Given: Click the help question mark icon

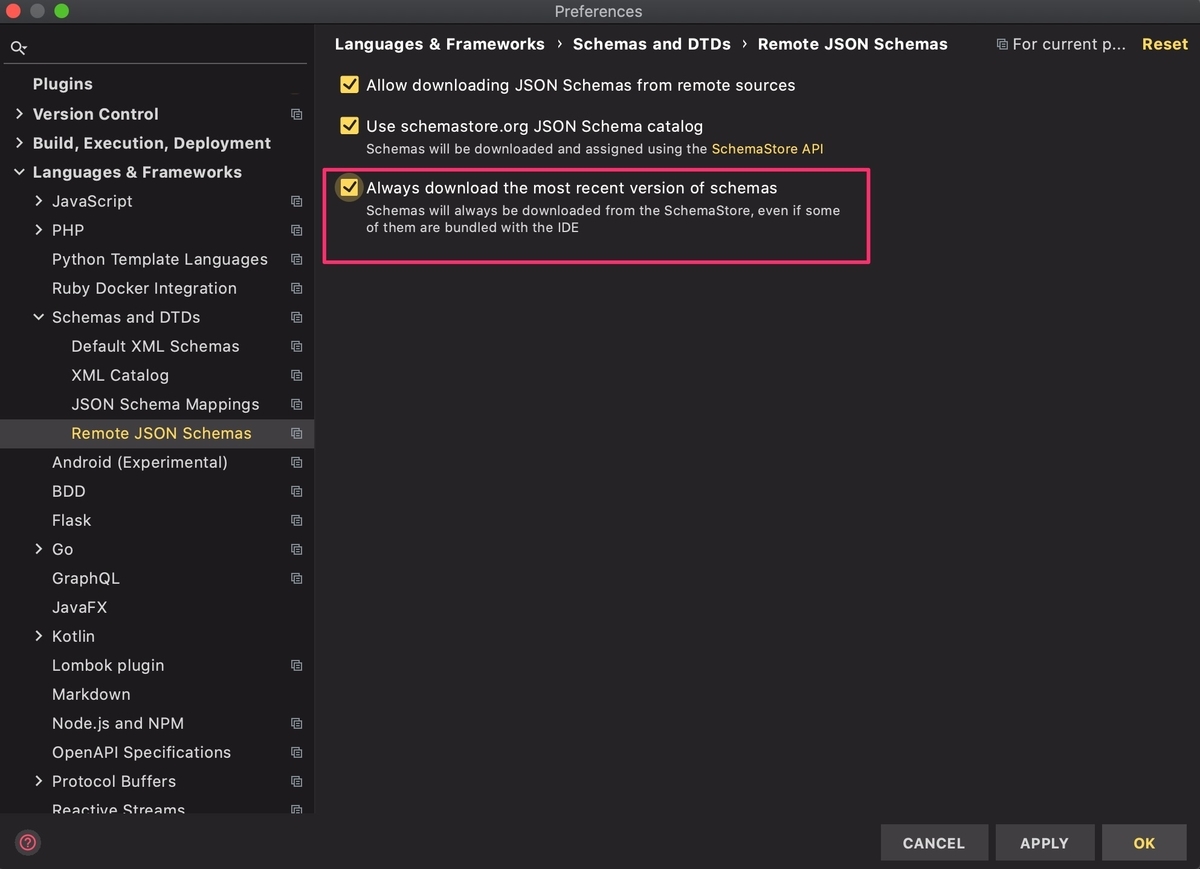Looking at the screenshot, I should tap(28, 842).
